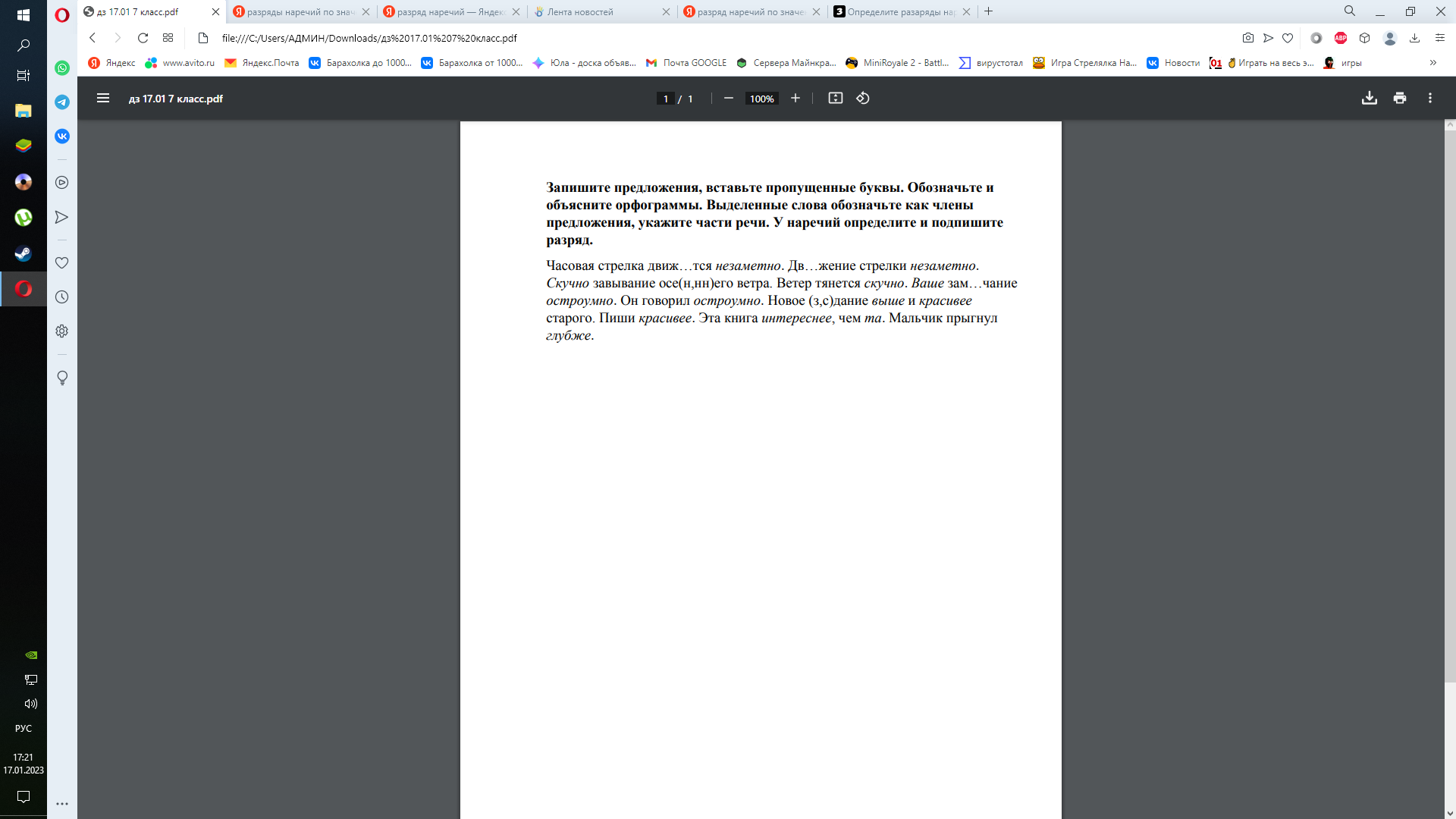Open WhatsApp in Opera sidebar
The image size is (1456, 819).
(x=62, y=67)
